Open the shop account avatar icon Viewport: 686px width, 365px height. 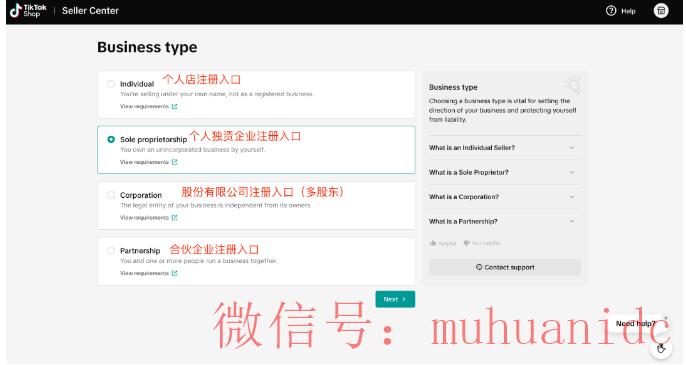click(661, 11)
